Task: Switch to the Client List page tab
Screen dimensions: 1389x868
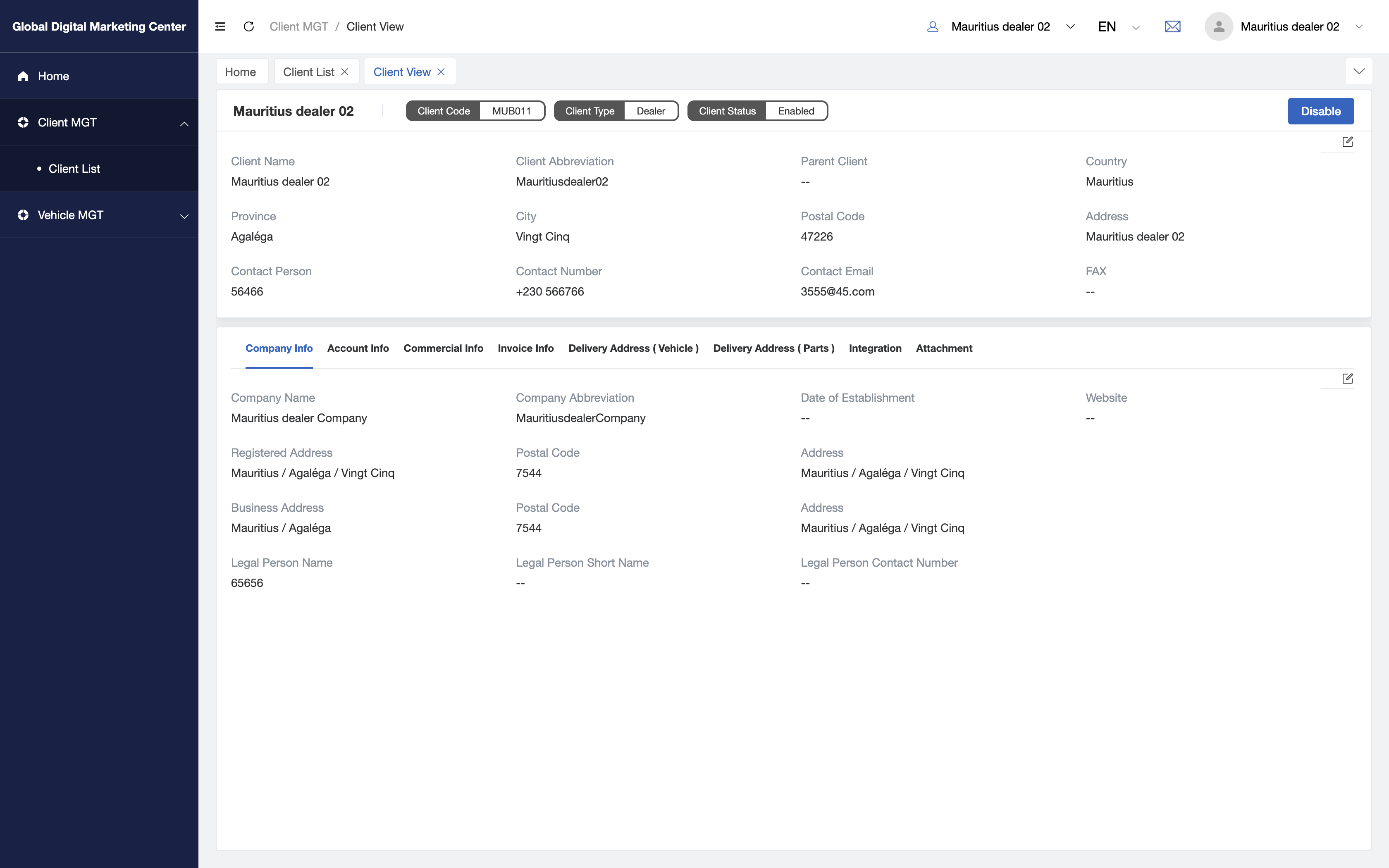Action: pos(316,72)
